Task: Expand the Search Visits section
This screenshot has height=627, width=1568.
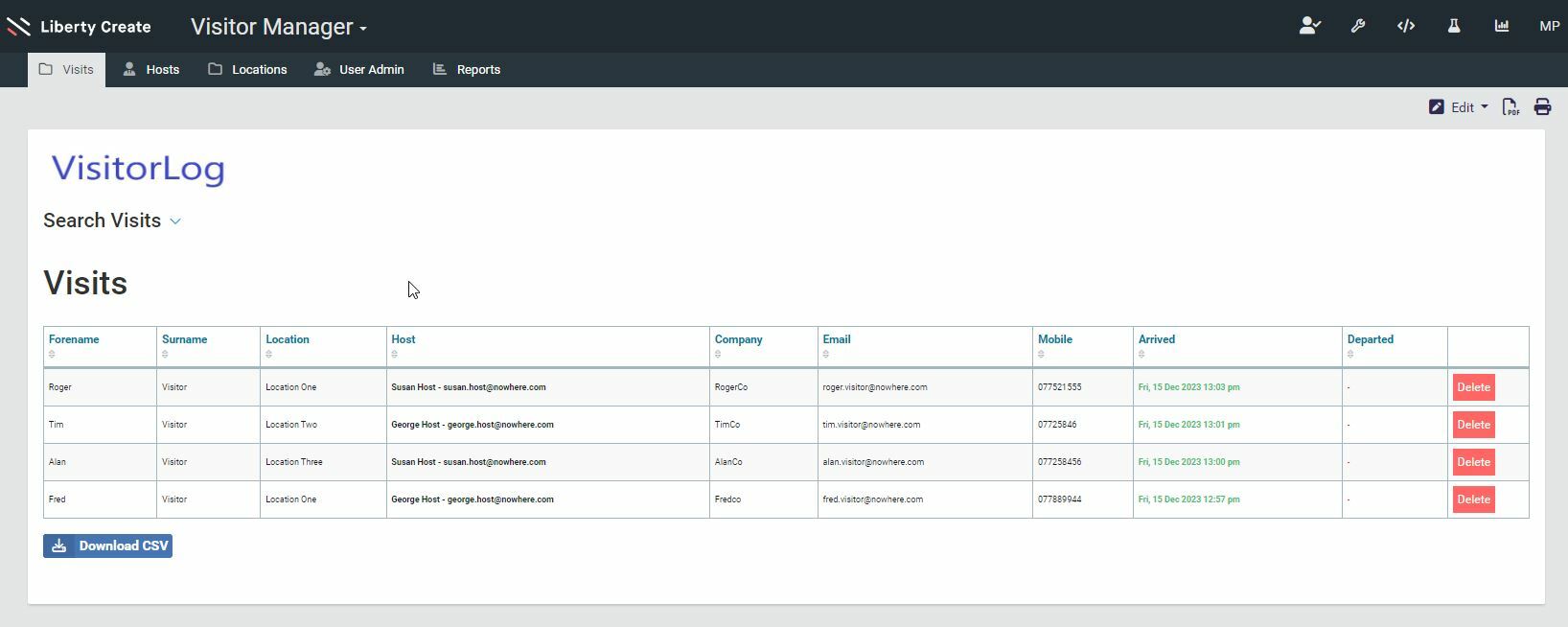Action: [112, 221]
